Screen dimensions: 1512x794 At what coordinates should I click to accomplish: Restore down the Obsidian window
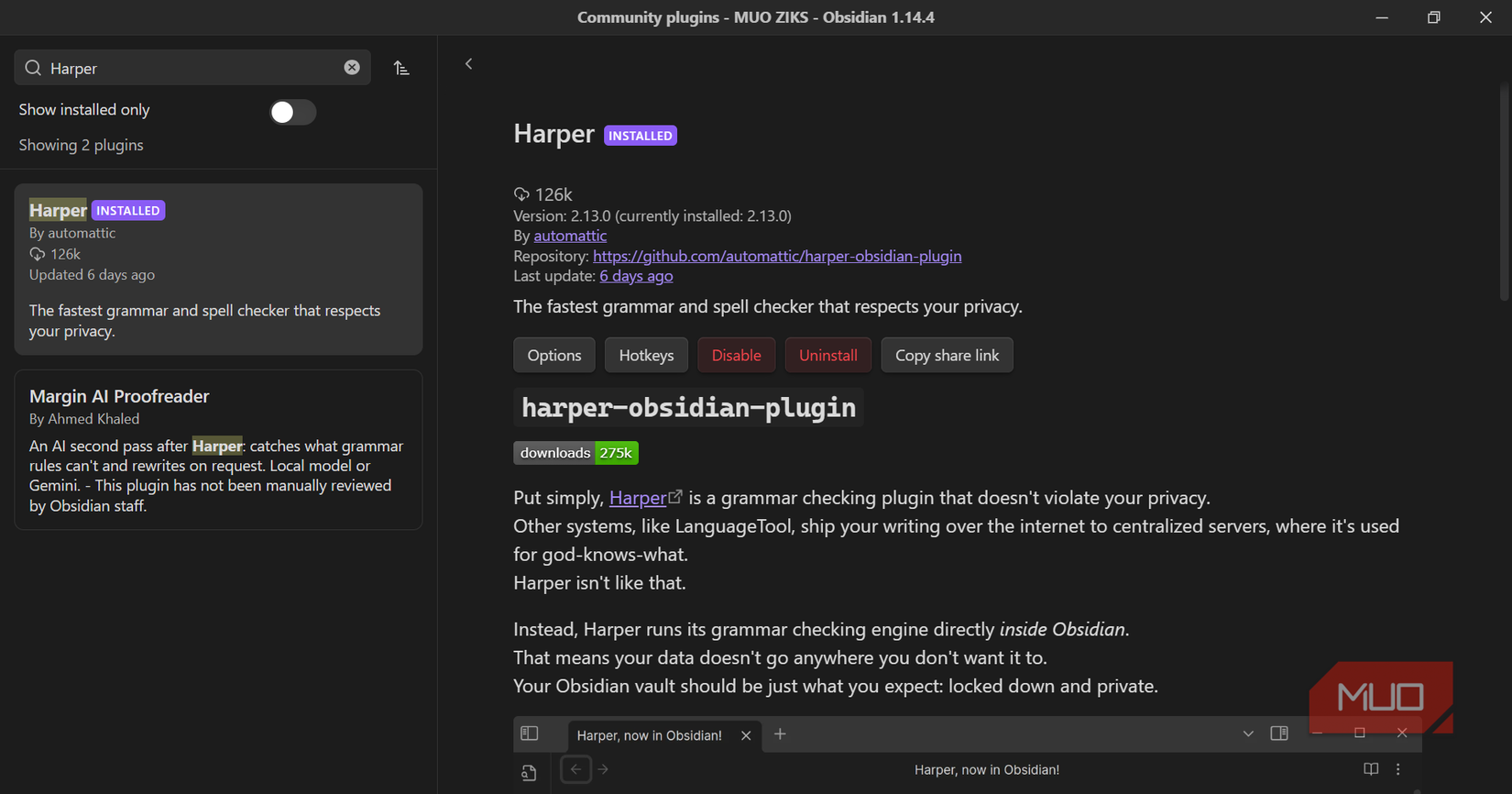[1434, 17]
